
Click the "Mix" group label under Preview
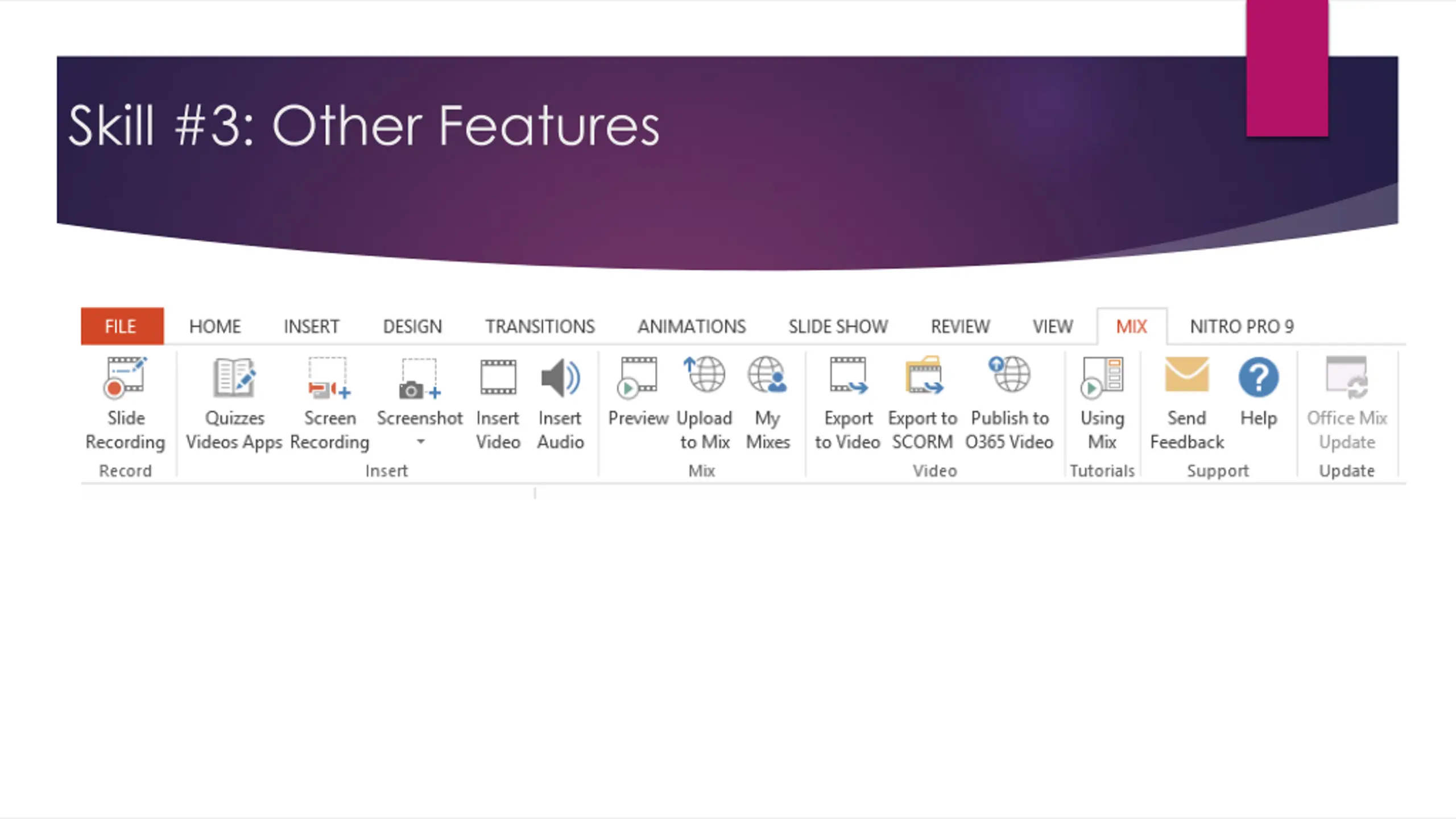point(702,471)
